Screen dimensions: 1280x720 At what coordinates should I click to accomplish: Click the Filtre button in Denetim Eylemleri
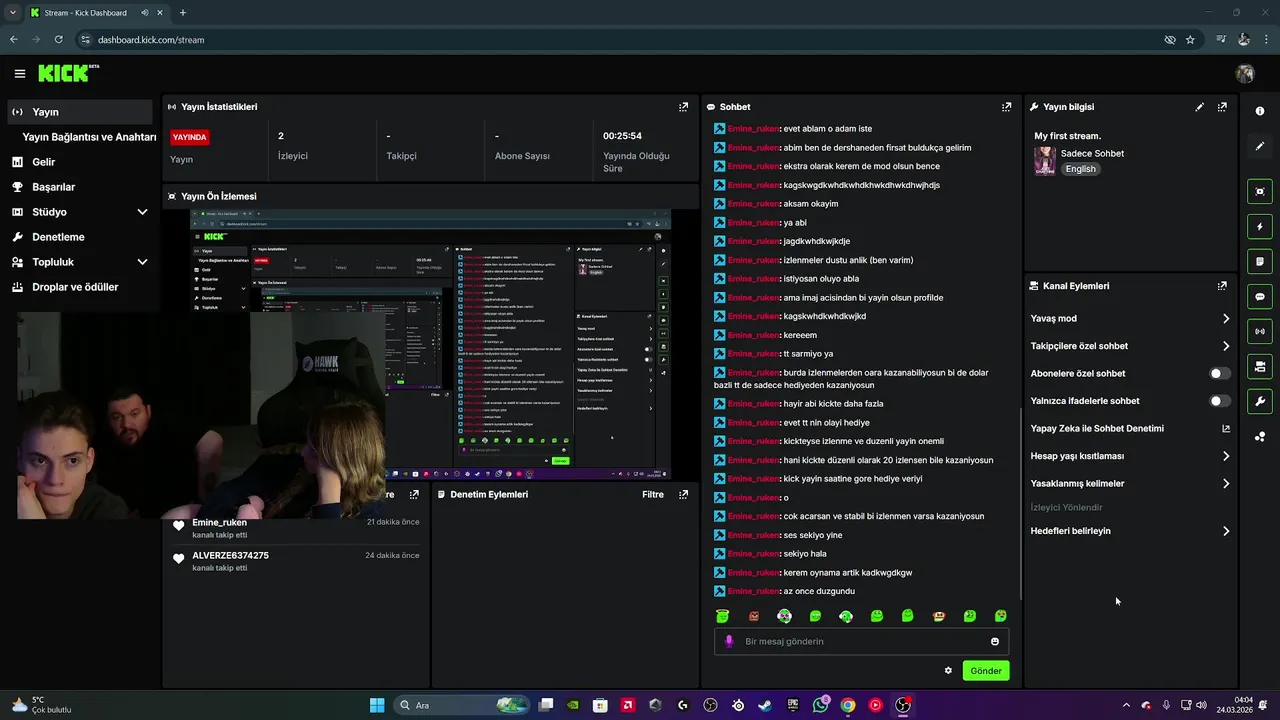click(653, 494)
